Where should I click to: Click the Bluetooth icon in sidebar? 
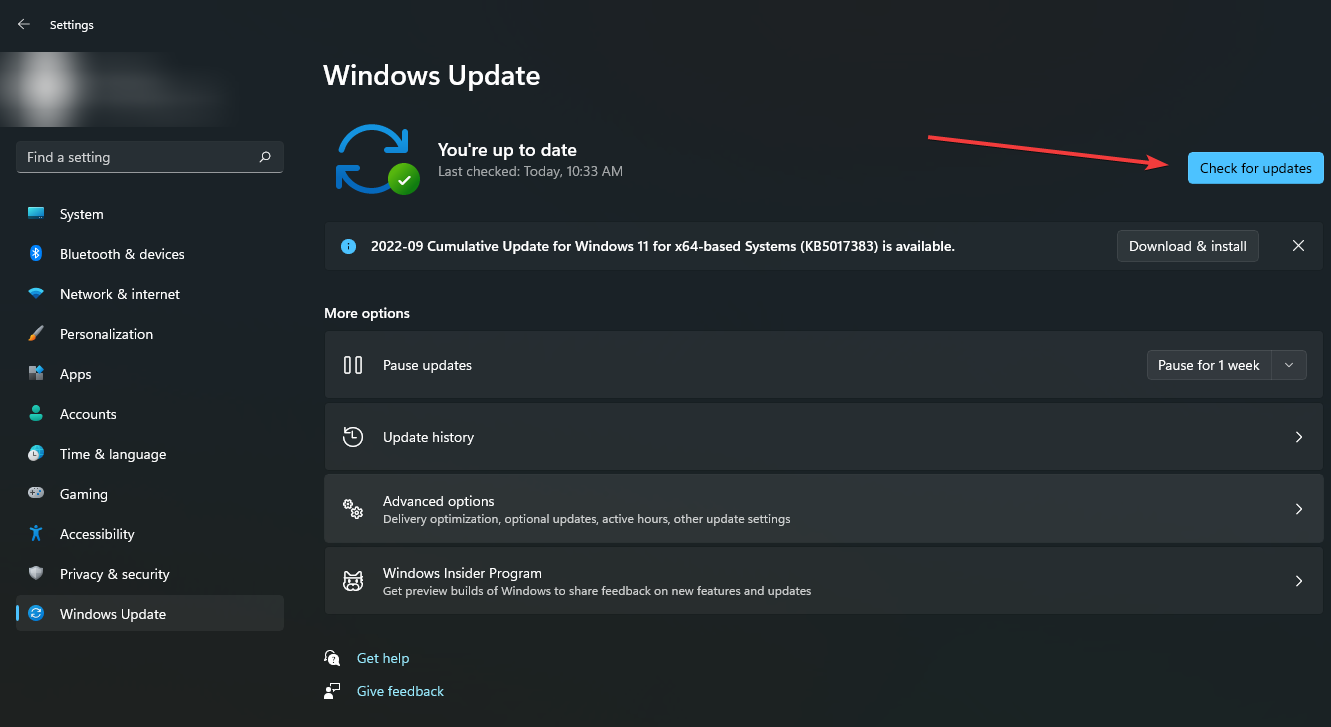click(x=36, y=254)
